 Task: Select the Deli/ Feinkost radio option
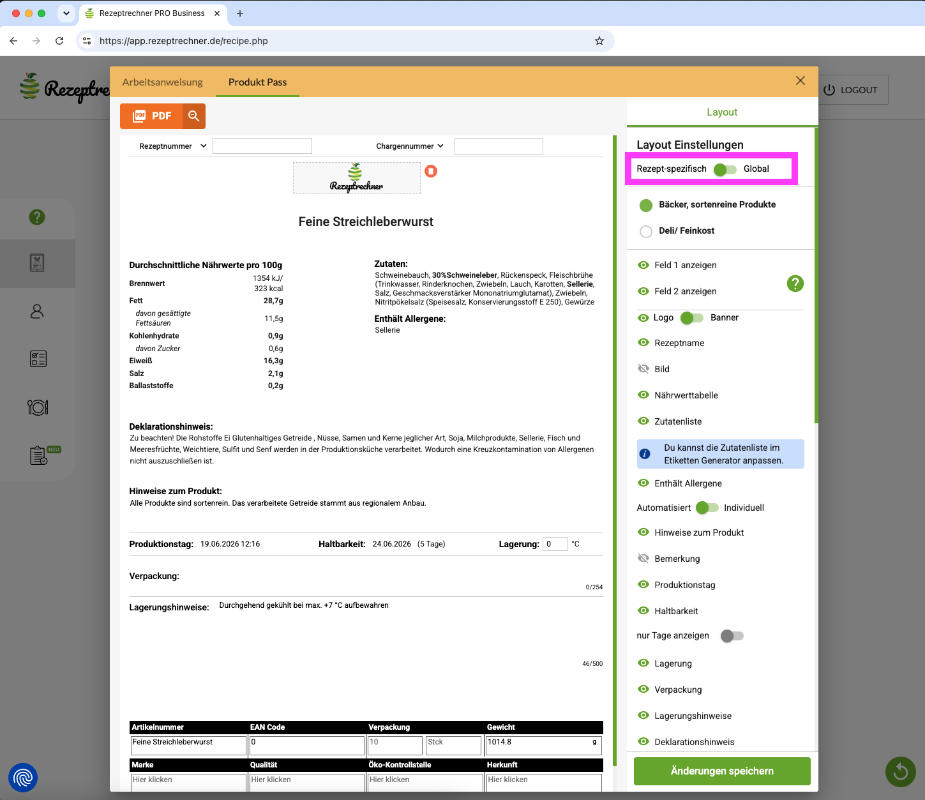pyautogui.click(x=646, y=231)
